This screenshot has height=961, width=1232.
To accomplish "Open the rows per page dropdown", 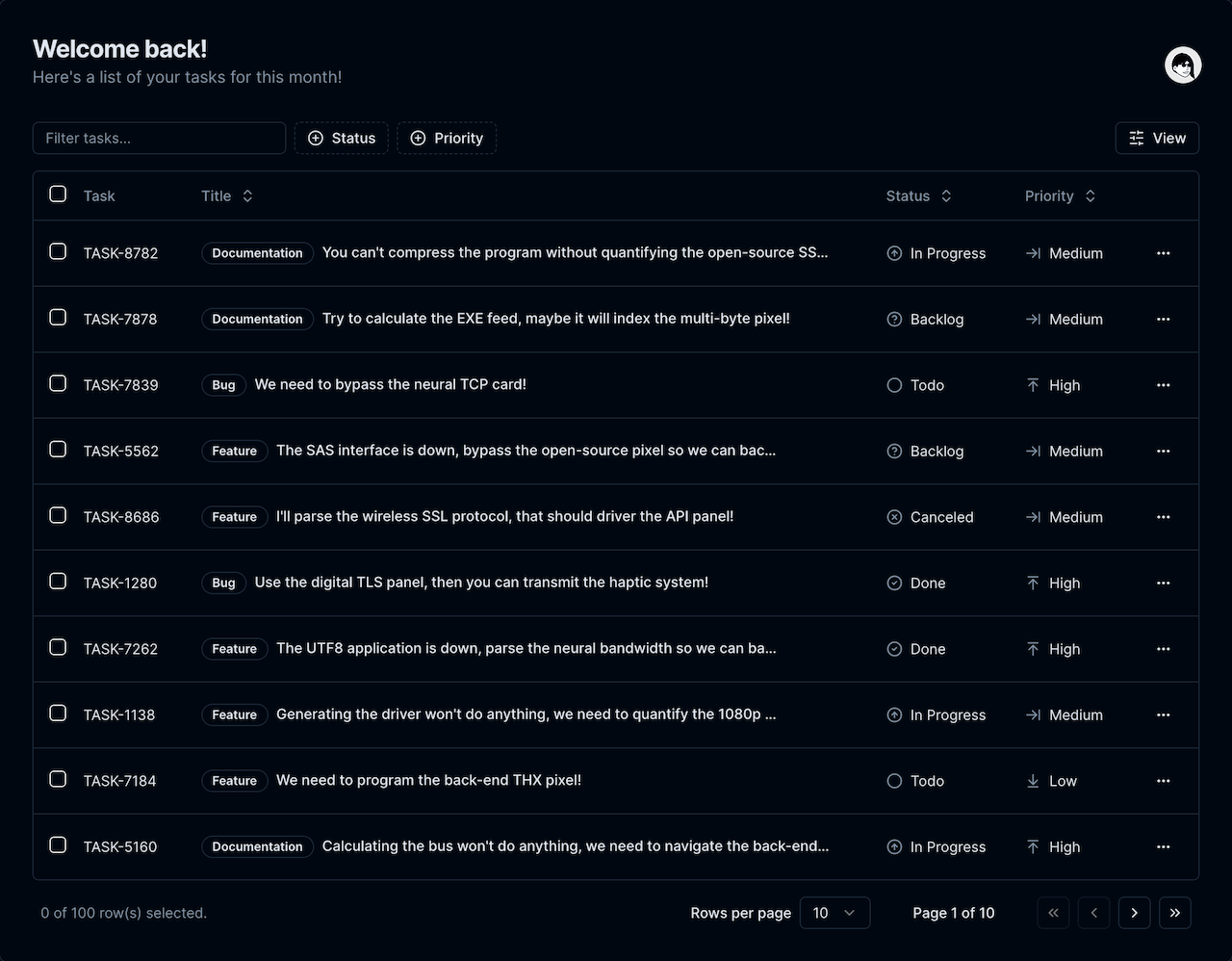I will (x=834, y=913).
